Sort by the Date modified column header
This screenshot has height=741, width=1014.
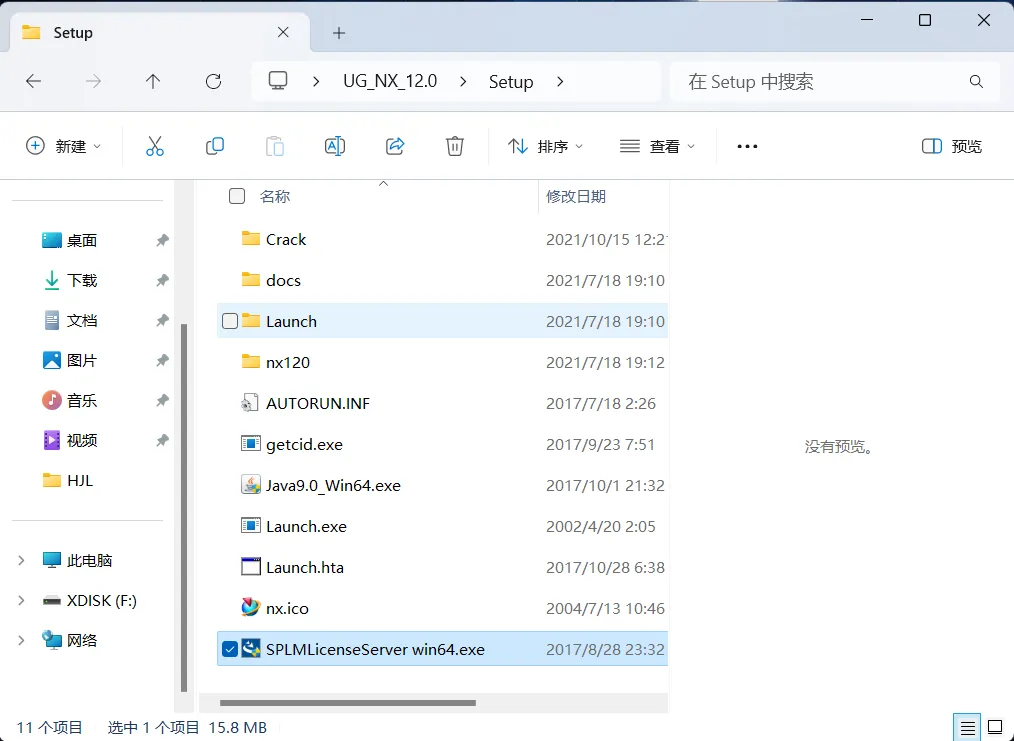pyautogui.click(x=576, y=196)
